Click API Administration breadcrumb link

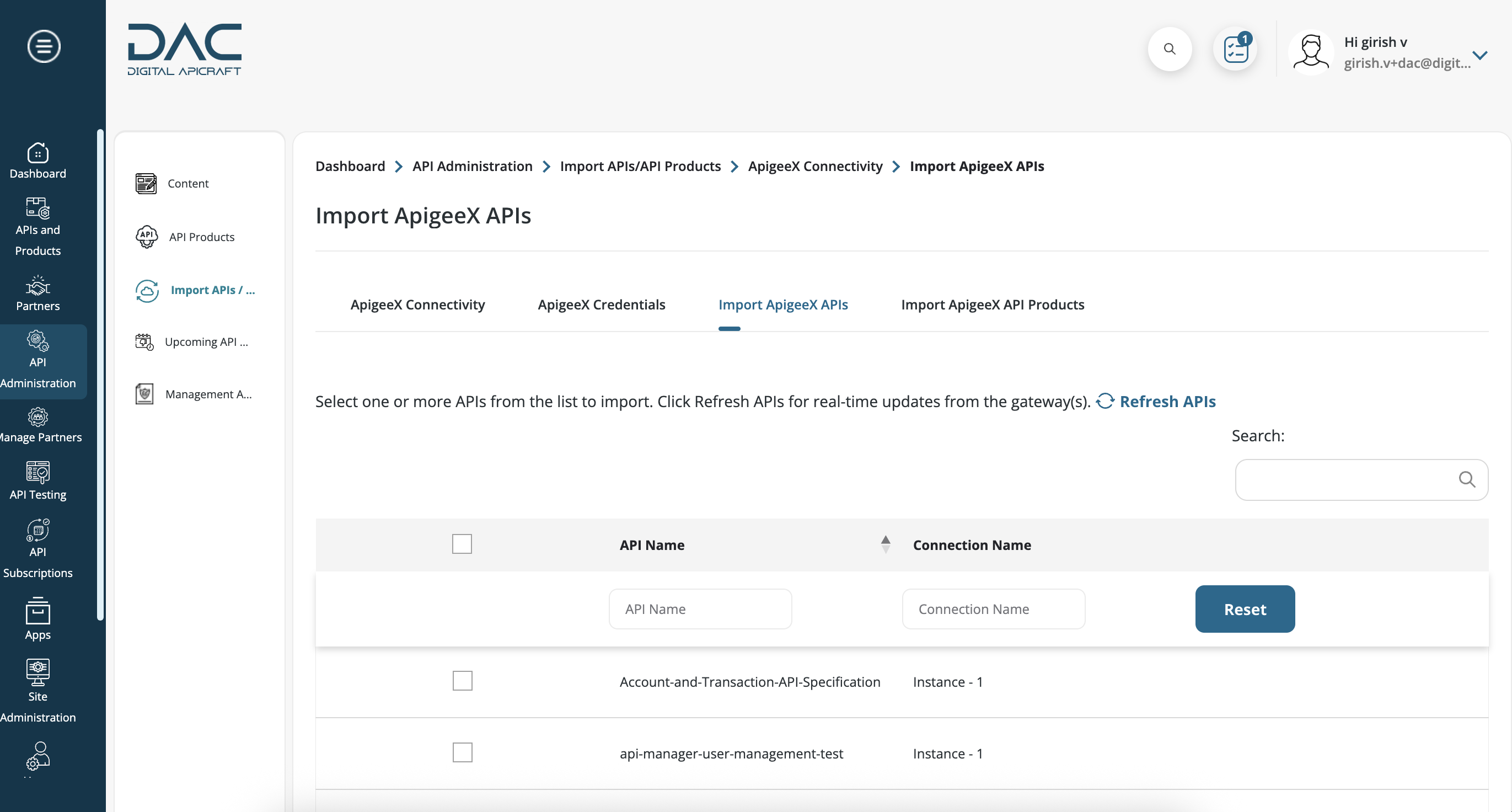click(x=473, y=166)
